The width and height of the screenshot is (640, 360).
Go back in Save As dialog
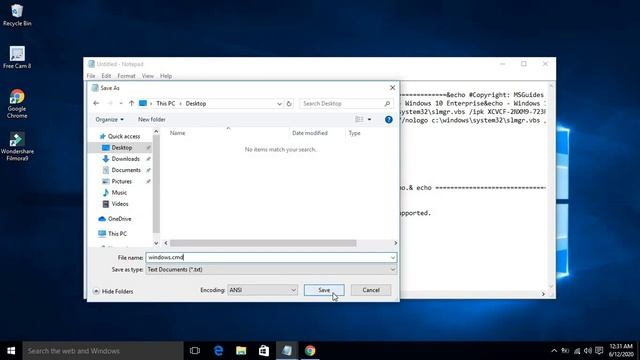tap(96, 104)
